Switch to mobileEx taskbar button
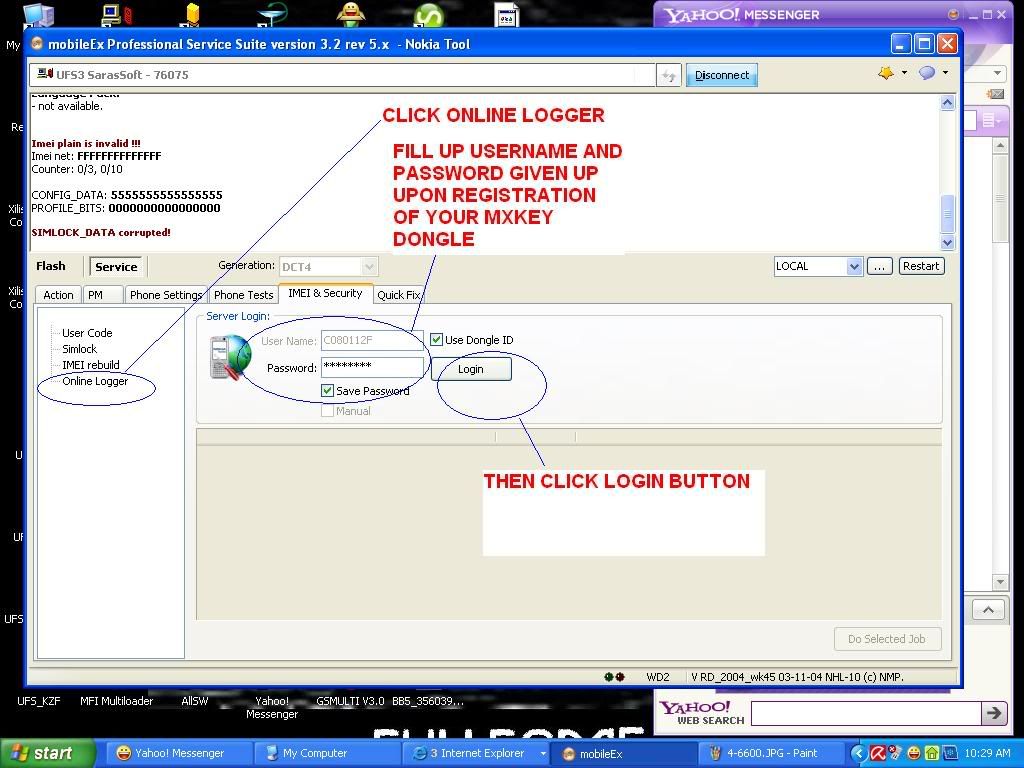Image resolution: width=1024 pixels, height=768 pixels. (624, 754)
